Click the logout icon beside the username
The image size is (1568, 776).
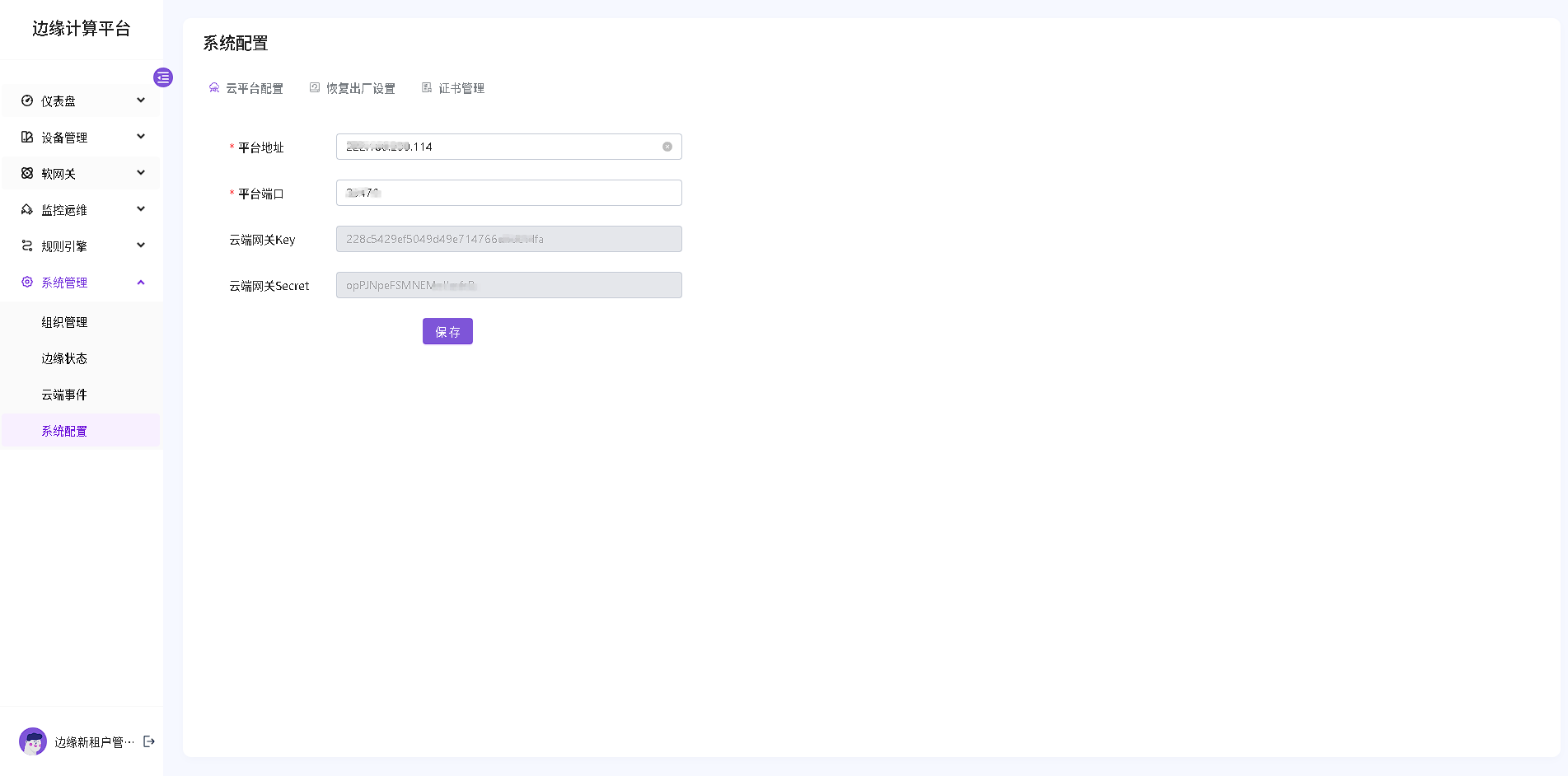pos(149,741)
